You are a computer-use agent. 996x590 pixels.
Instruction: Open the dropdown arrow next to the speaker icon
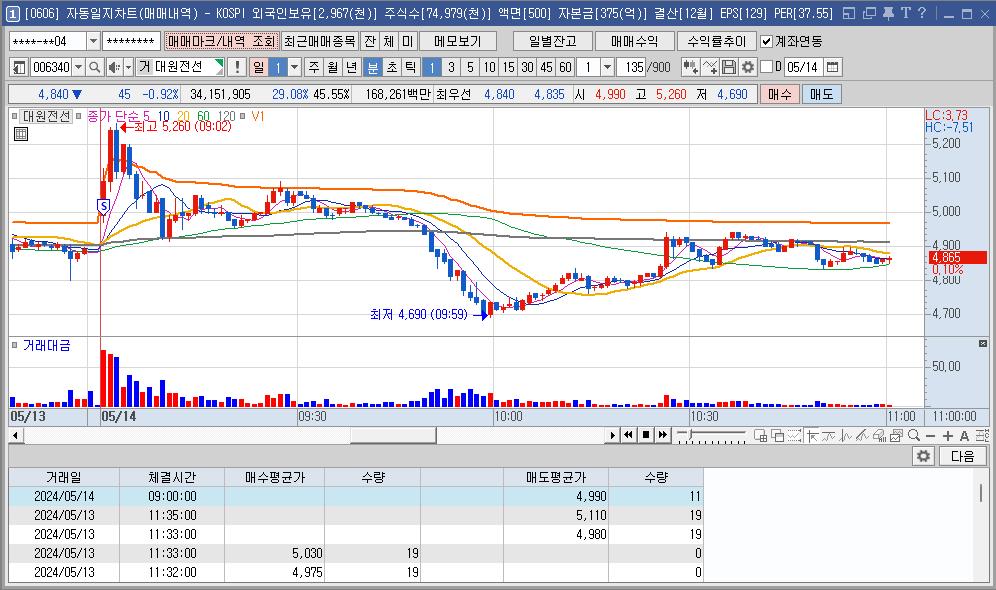128,67
